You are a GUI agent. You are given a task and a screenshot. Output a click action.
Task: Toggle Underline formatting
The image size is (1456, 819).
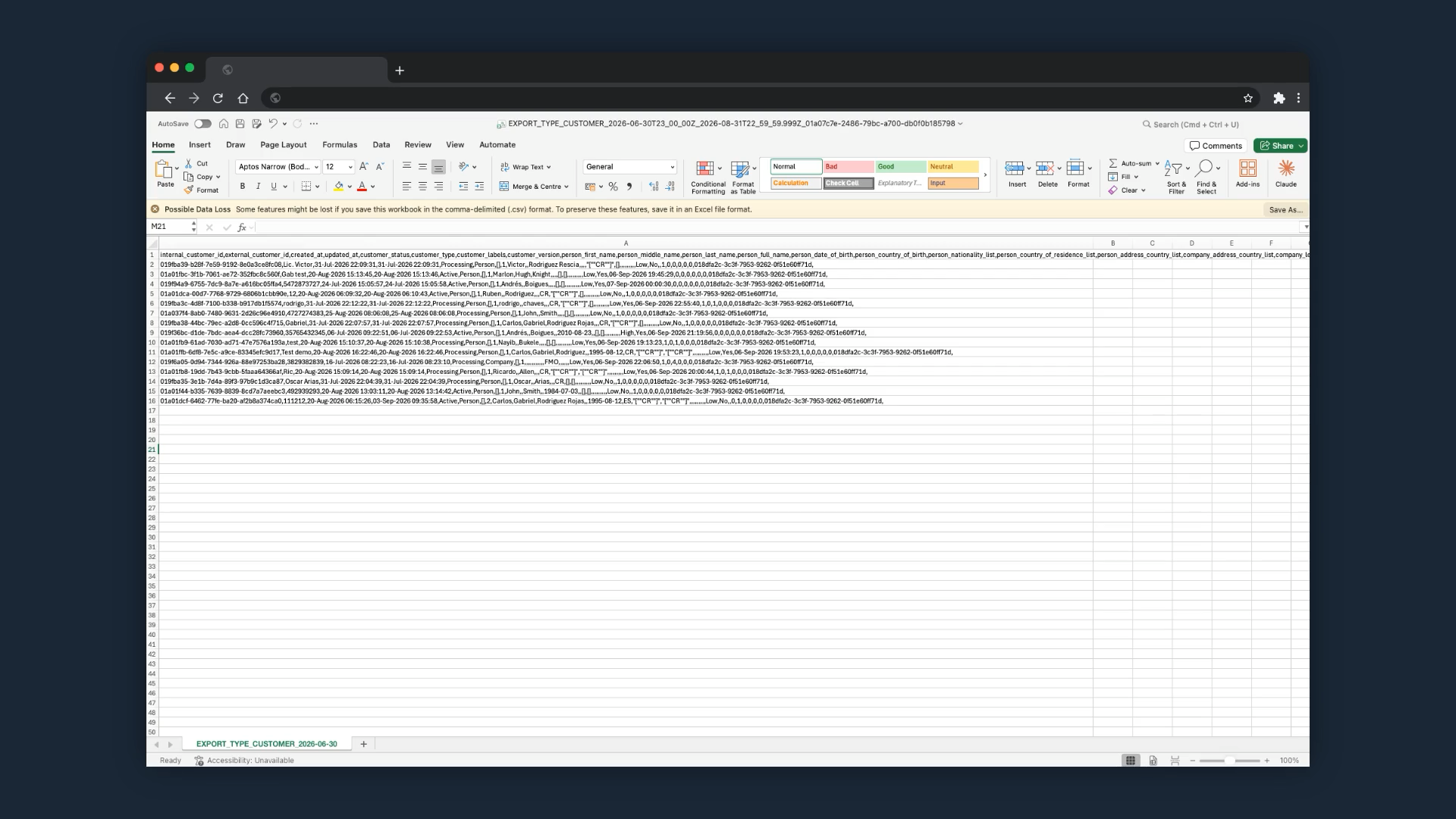(x=274, y=187)
